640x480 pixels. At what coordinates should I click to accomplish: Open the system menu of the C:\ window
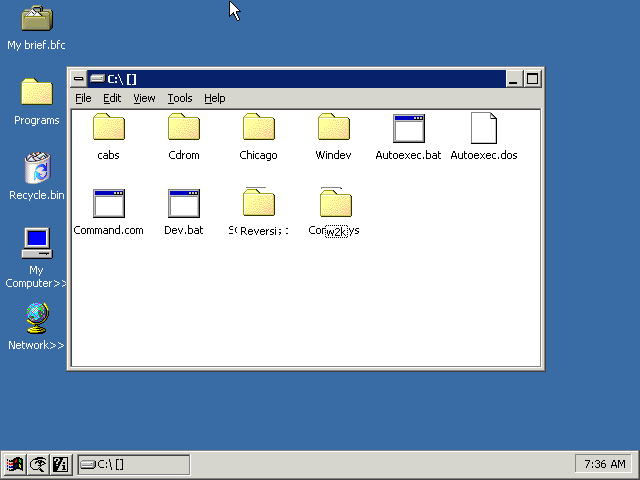click(79, 79)
